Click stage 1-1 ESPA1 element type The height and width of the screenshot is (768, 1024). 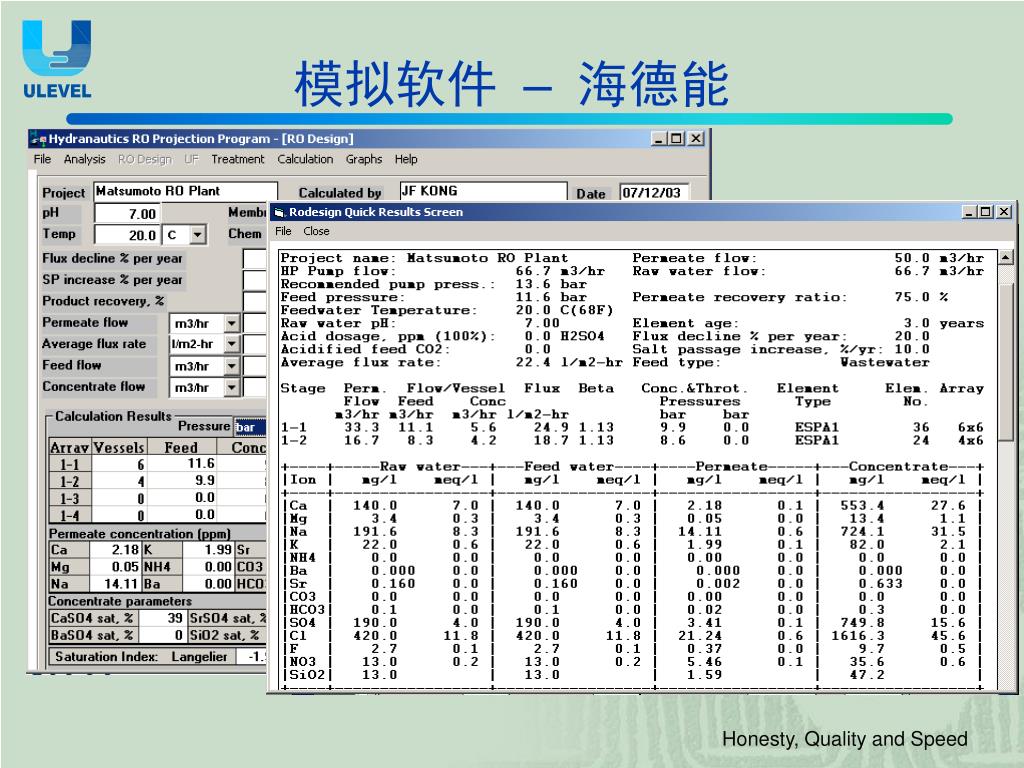point(816,427)
